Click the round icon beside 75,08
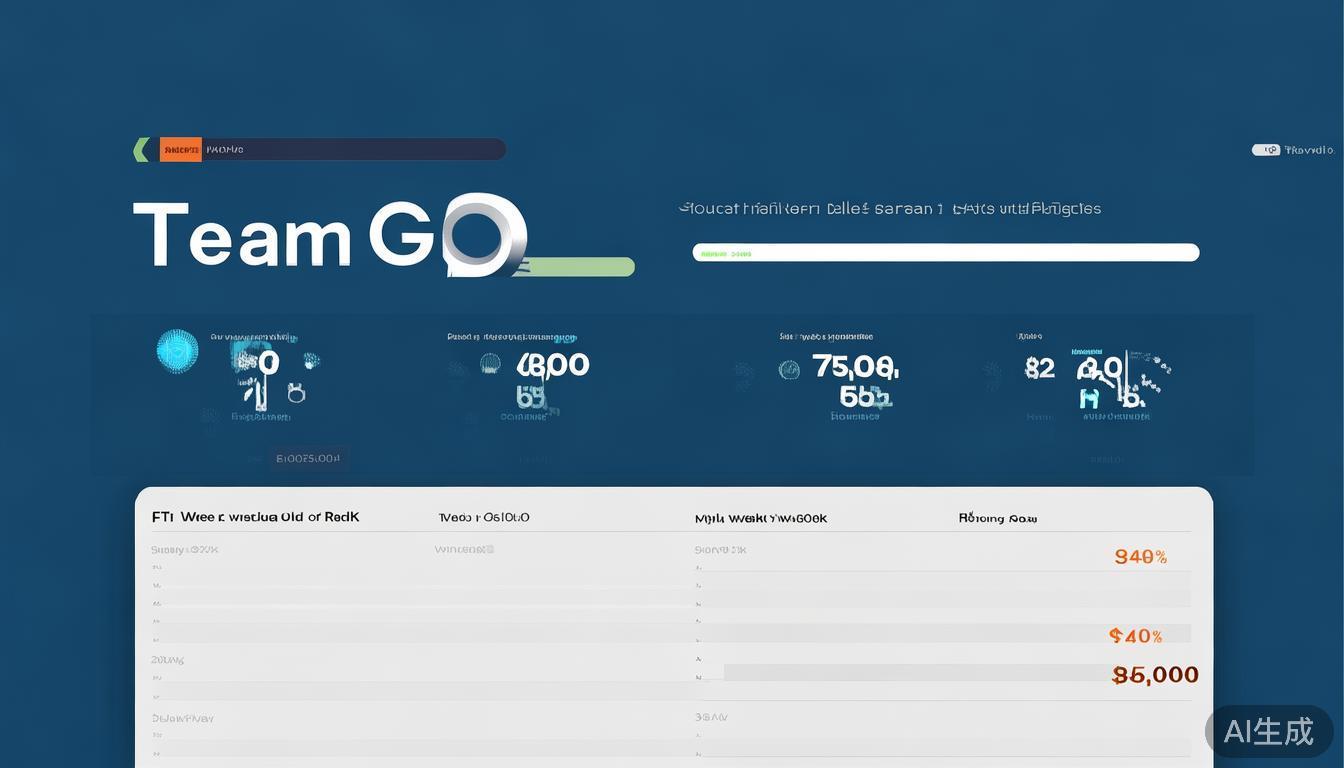The height and width of the screenshot is (768, 1344). pos(789,370)
